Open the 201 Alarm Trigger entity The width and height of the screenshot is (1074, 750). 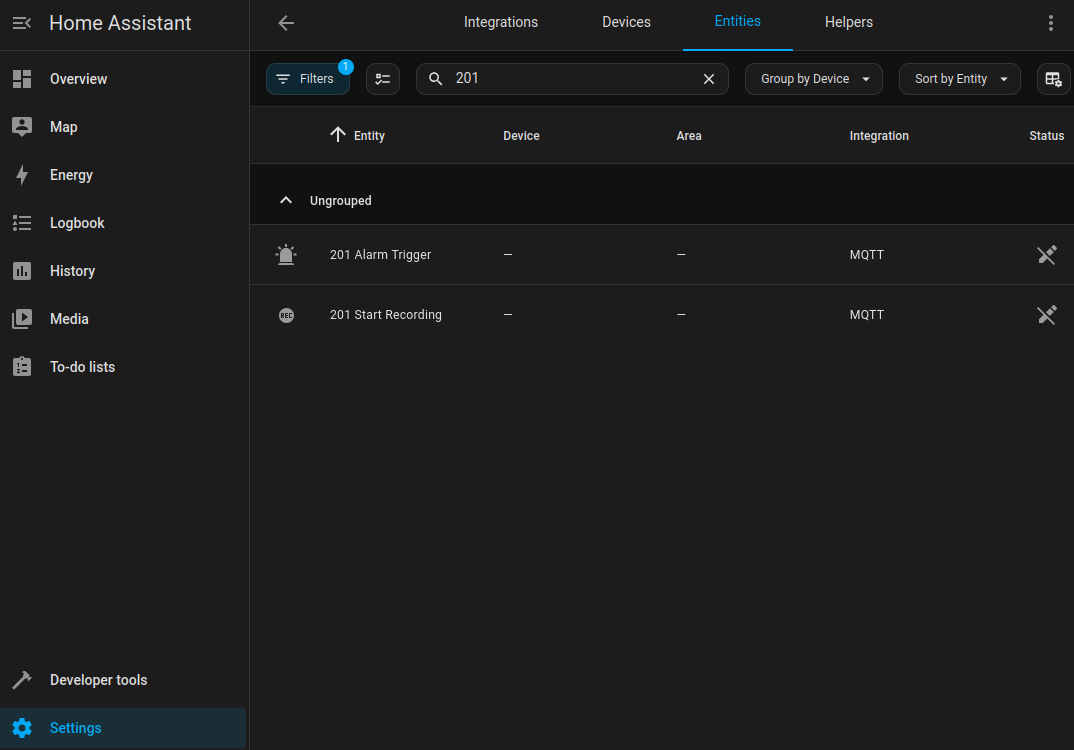click(x=380, y=255)
